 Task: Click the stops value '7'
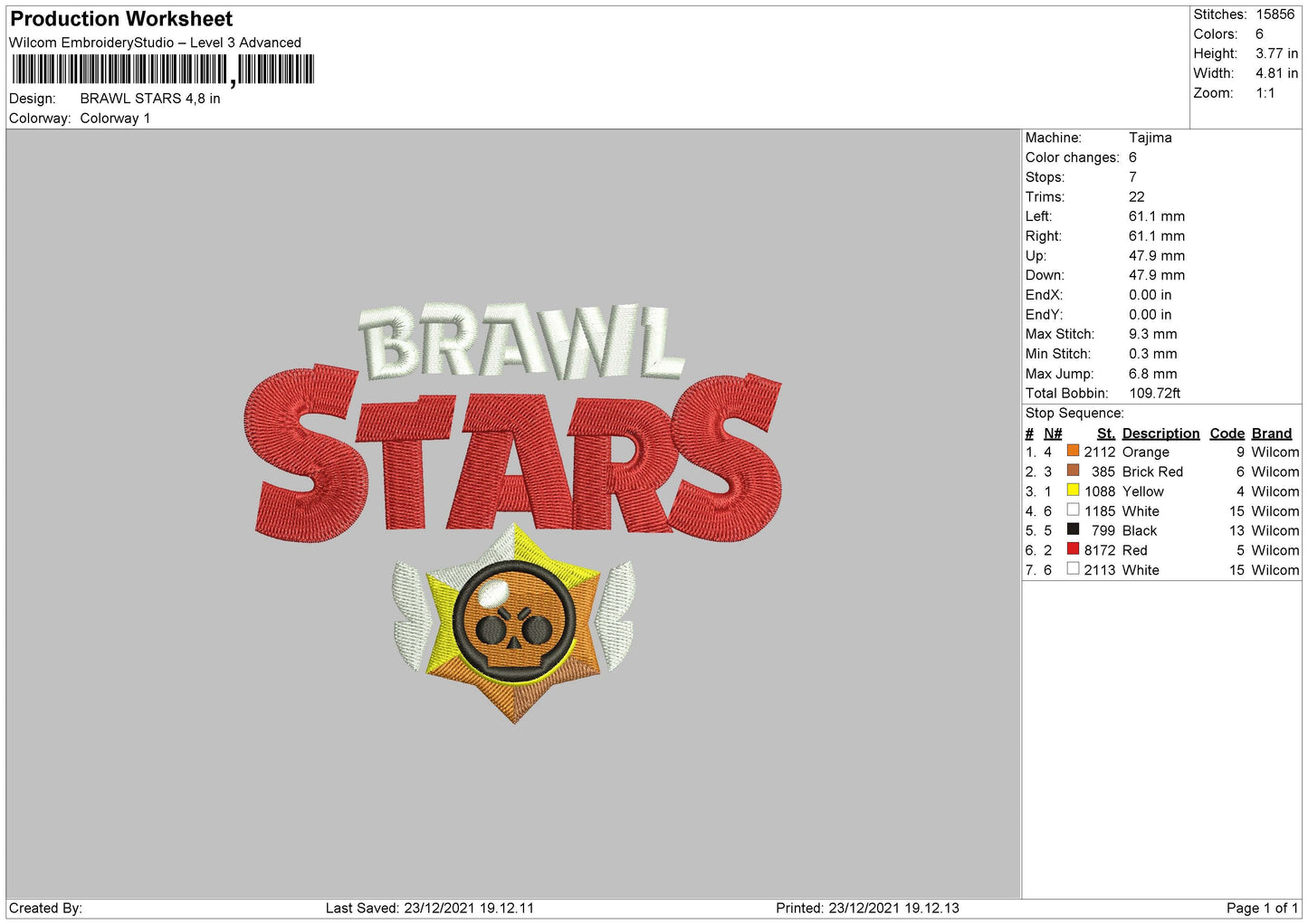tap(1132, 177)
